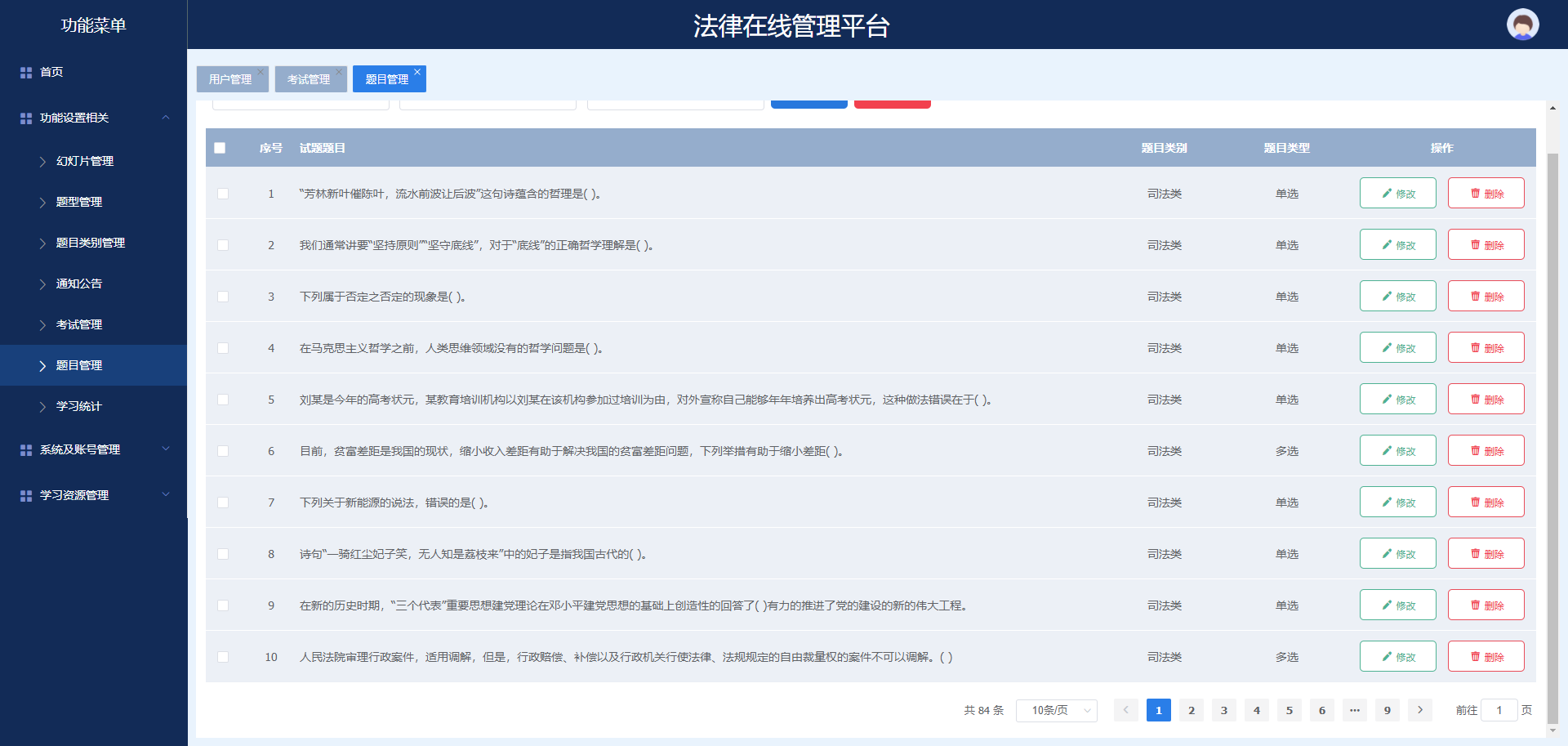The image size is (1568, 746).
Task: Check the checkbox for question row 1
Action: pos(223,194)
